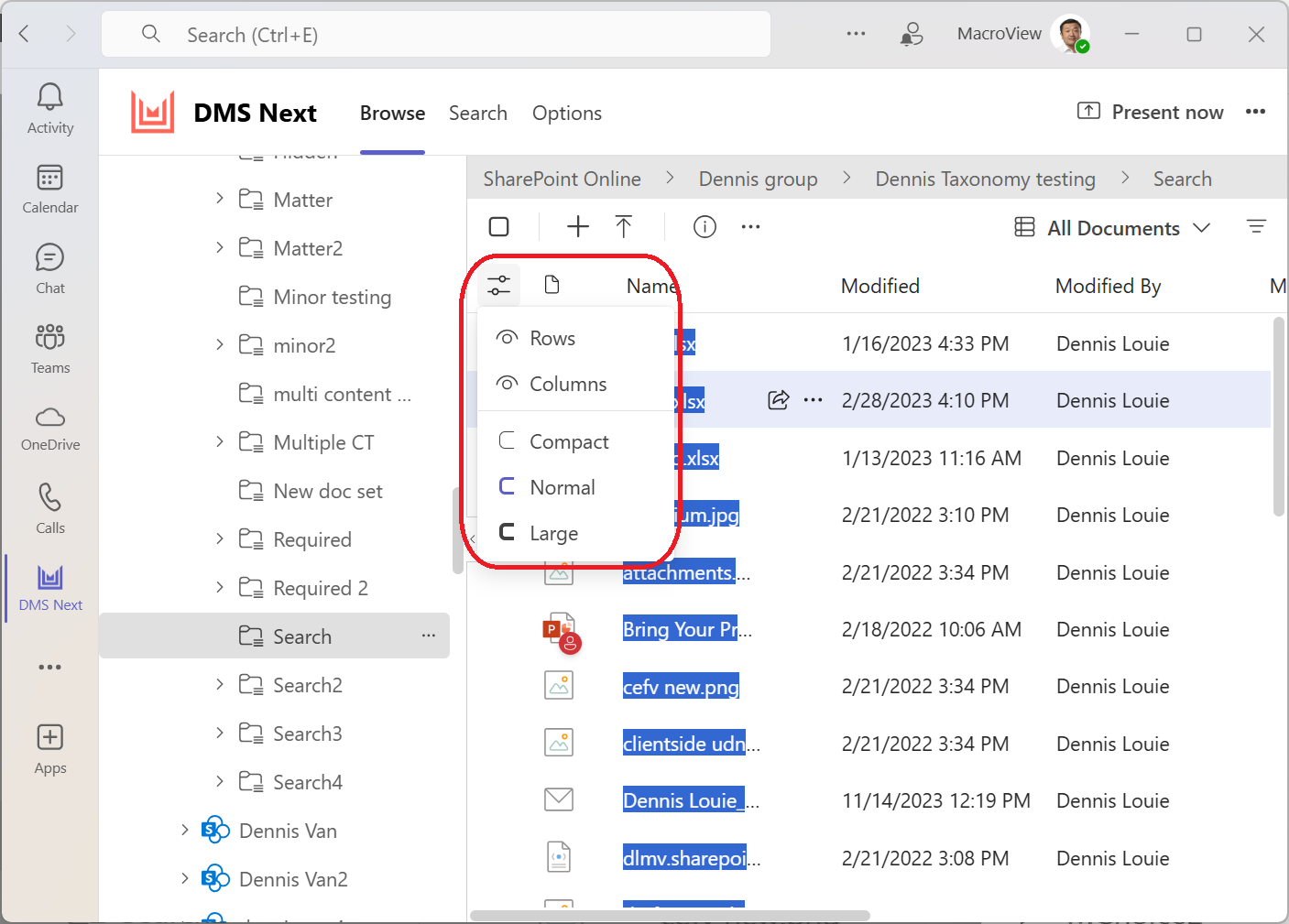Expand the Multiple CT folder

(x=219, y=441)
